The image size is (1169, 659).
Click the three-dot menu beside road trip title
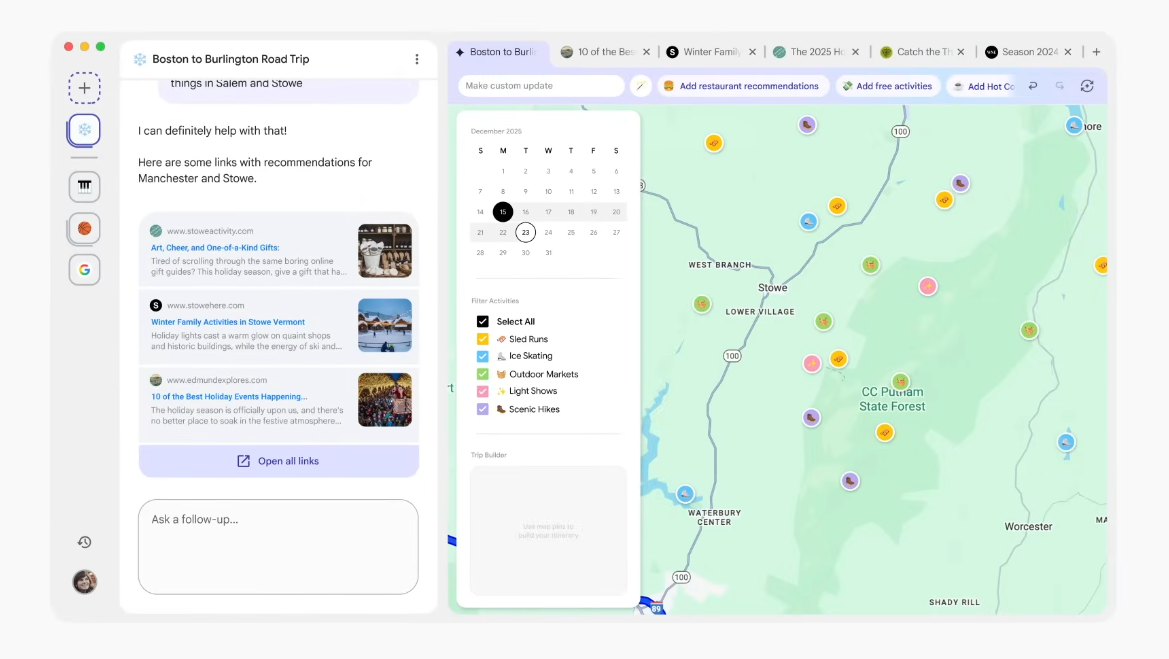point(417,60)
